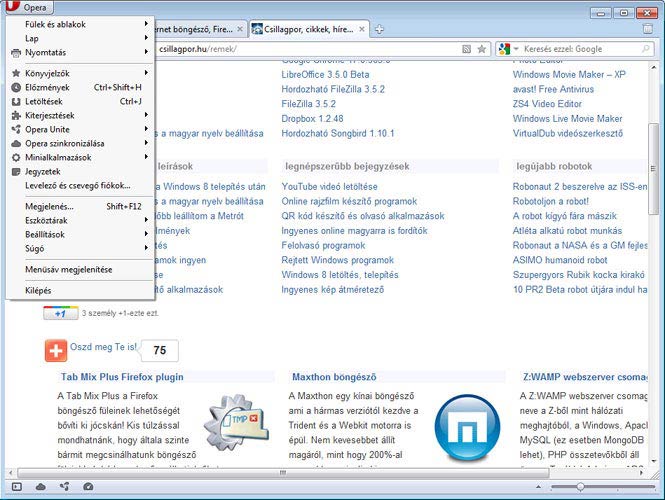Screen dimensions: 665x500
Task: Expand Könyvjelzők submenu arrow
Action: [146, 73]
